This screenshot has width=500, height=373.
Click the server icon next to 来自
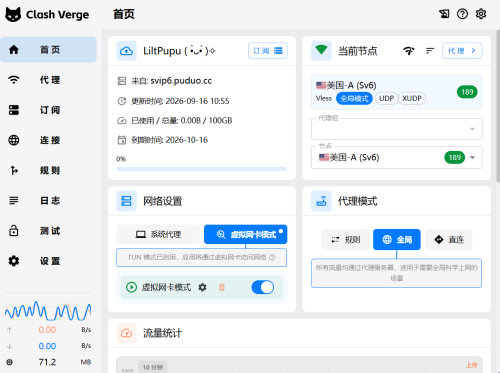[122, 81]
